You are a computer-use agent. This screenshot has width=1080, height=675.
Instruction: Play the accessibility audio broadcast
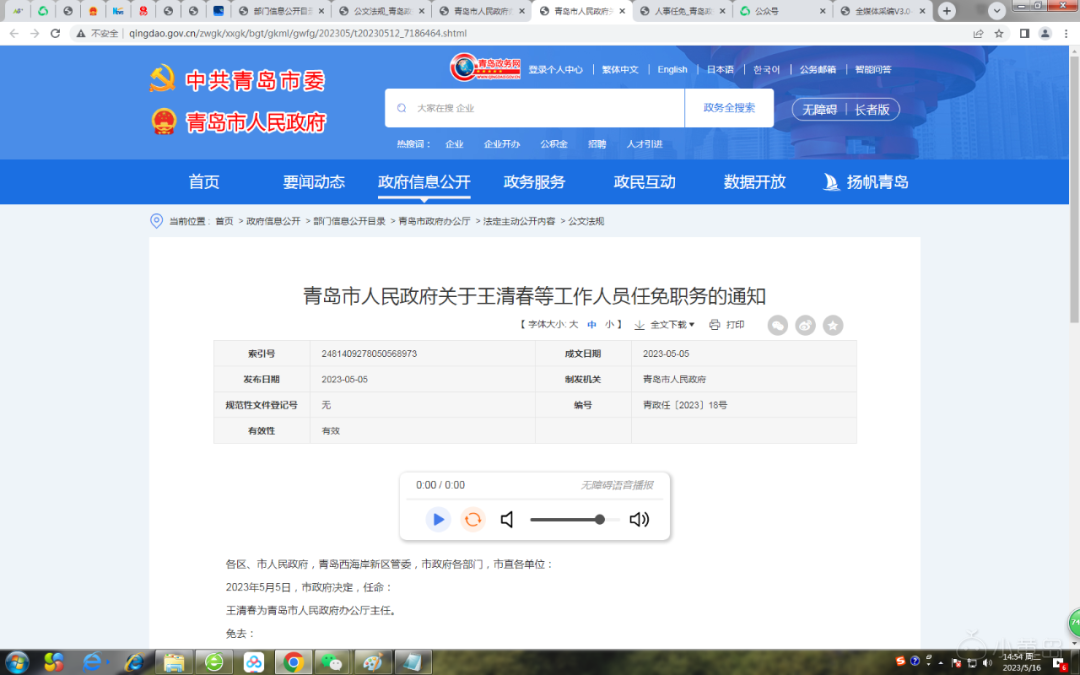point(438,519)
